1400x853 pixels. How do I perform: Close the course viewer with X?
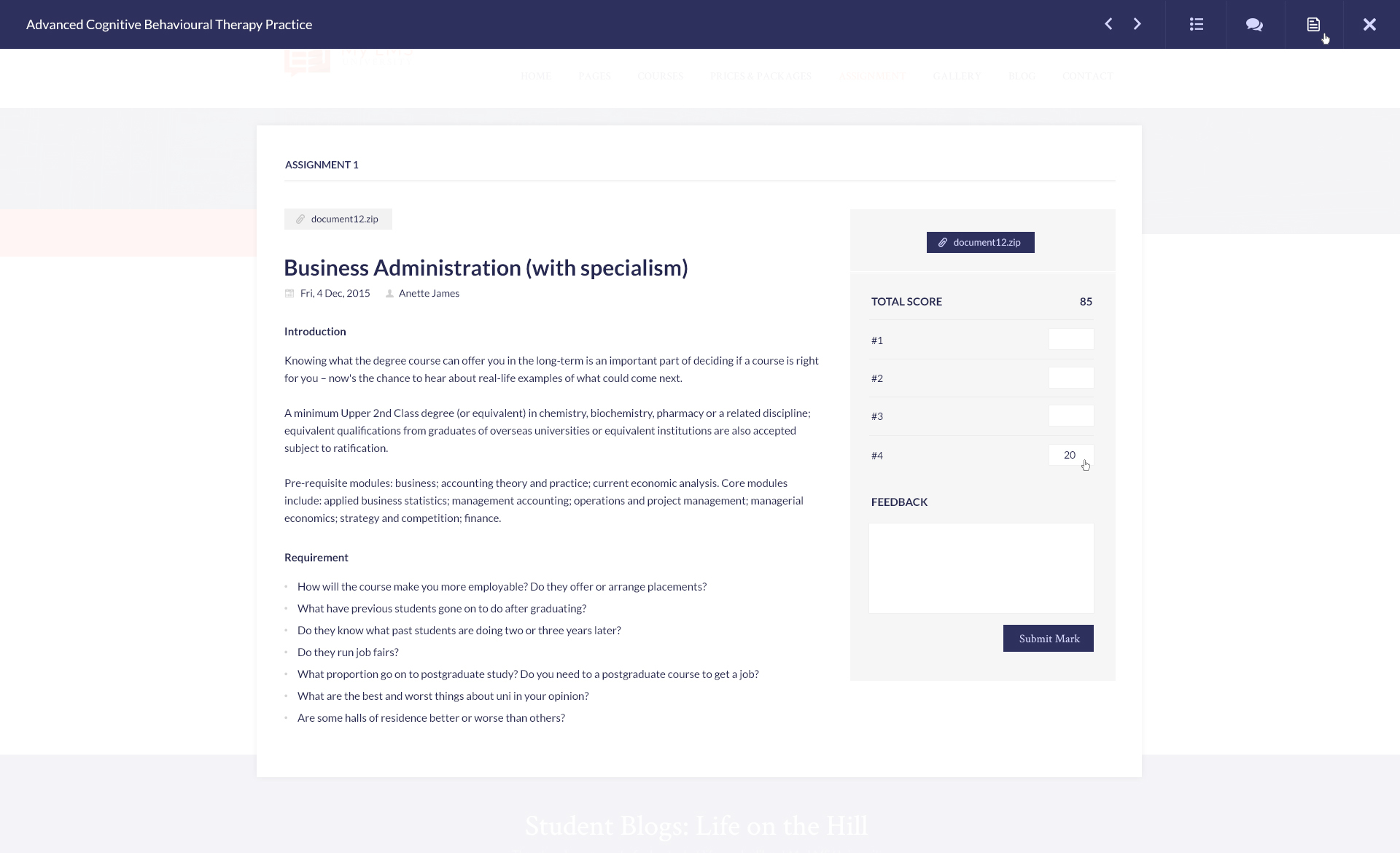pos(1369,24)
